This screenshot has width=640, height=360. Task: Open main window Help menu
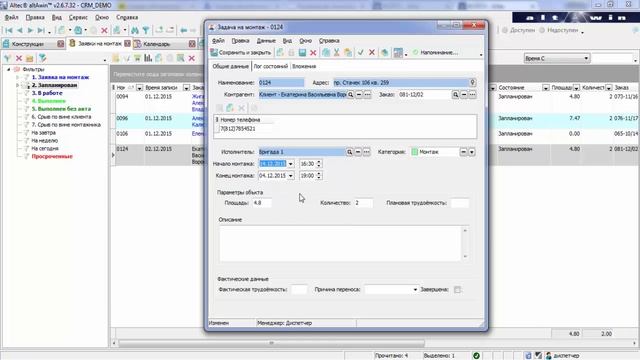(x=127, y=18)
